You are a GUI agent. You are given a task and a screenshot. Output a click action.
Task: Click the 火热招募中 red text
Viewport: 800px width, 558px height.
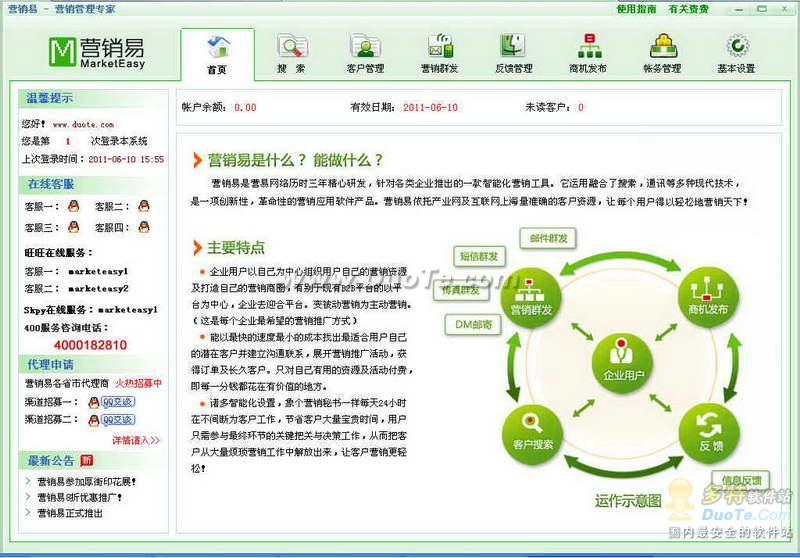pyautogui.click(x=138, y=383)
